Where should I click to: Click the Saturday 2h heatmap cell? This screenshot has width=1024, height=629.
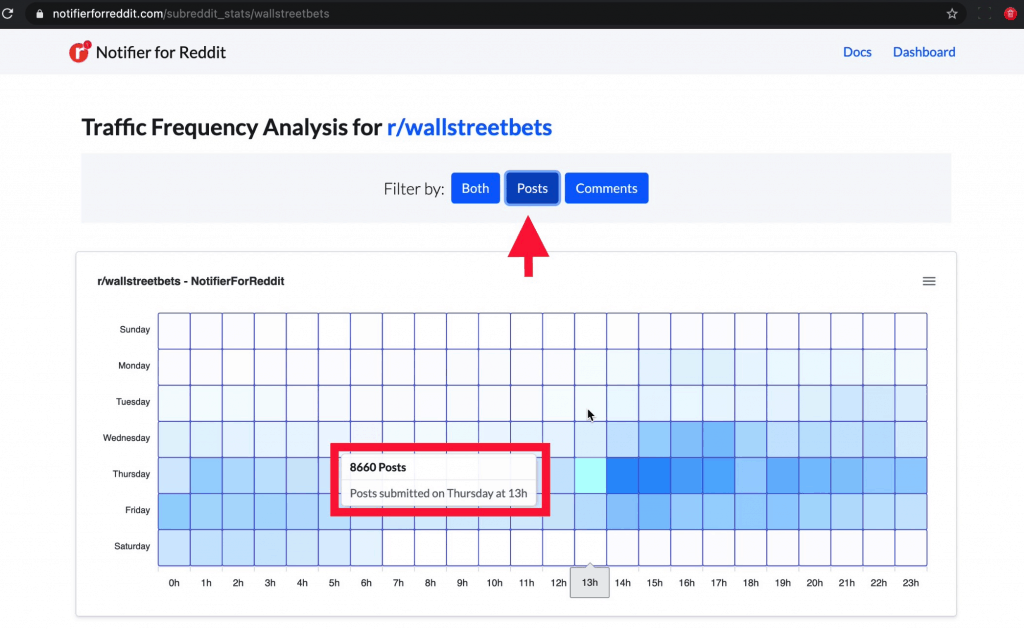238,547
